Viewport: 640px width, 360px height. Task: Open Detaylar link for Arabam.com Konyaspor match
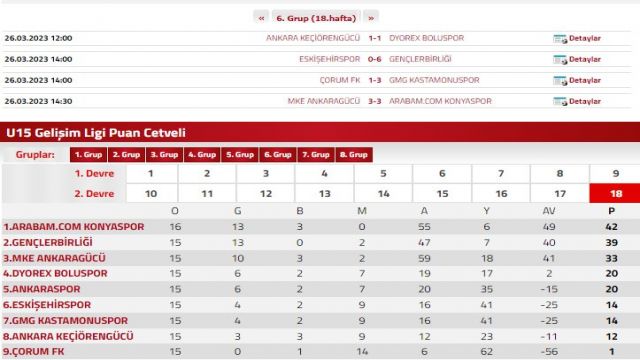pos(585,101)
